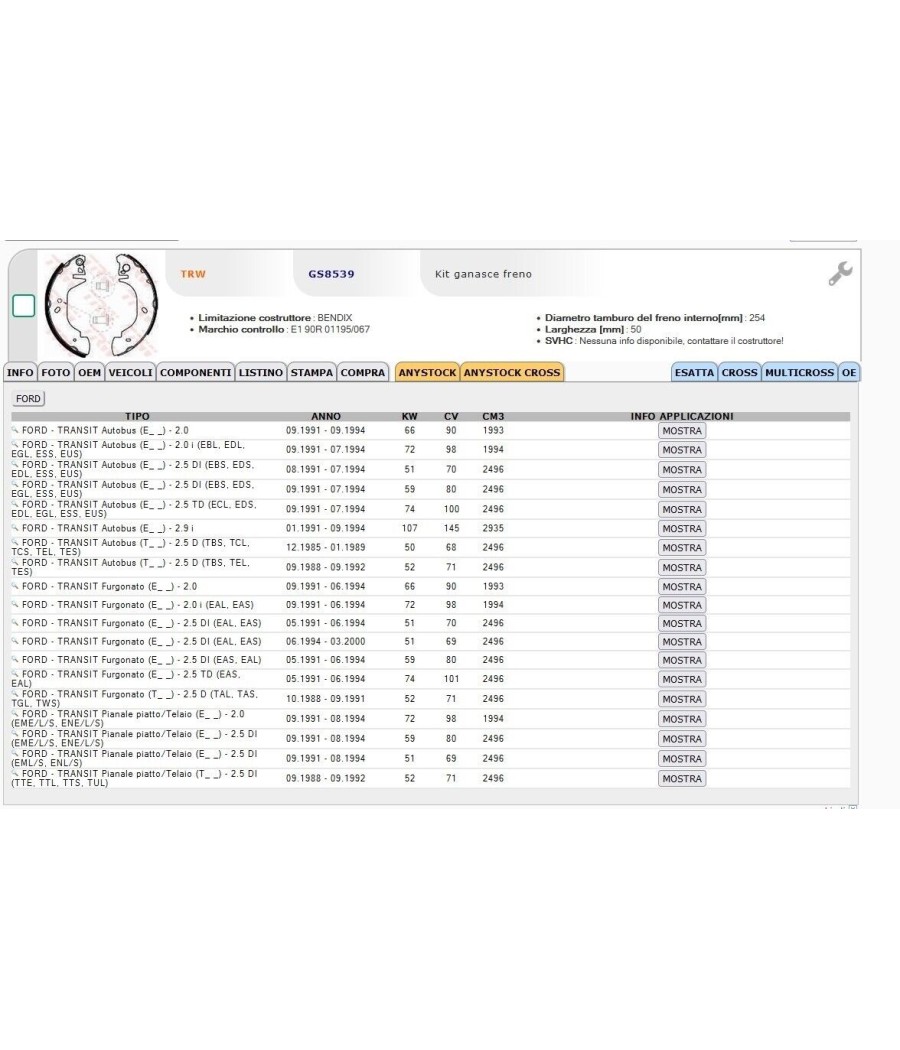Click magnifier icon beside Transit Autobus 2.0
This screenshot has height=1050, width=900.
click(x=15, y=430)
